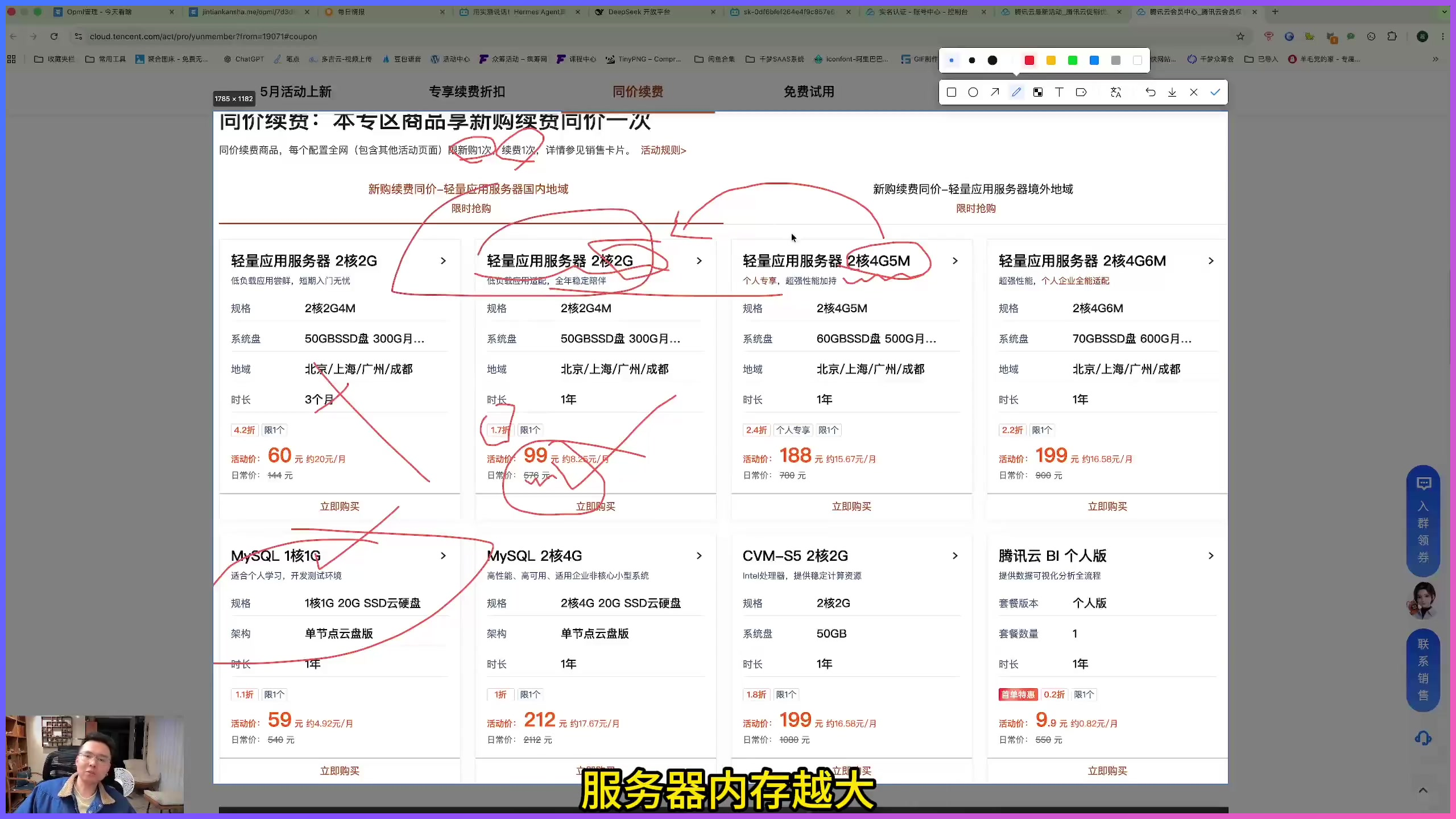Go back to previous page
The image size is (1456, 819).
click(13, 36)
